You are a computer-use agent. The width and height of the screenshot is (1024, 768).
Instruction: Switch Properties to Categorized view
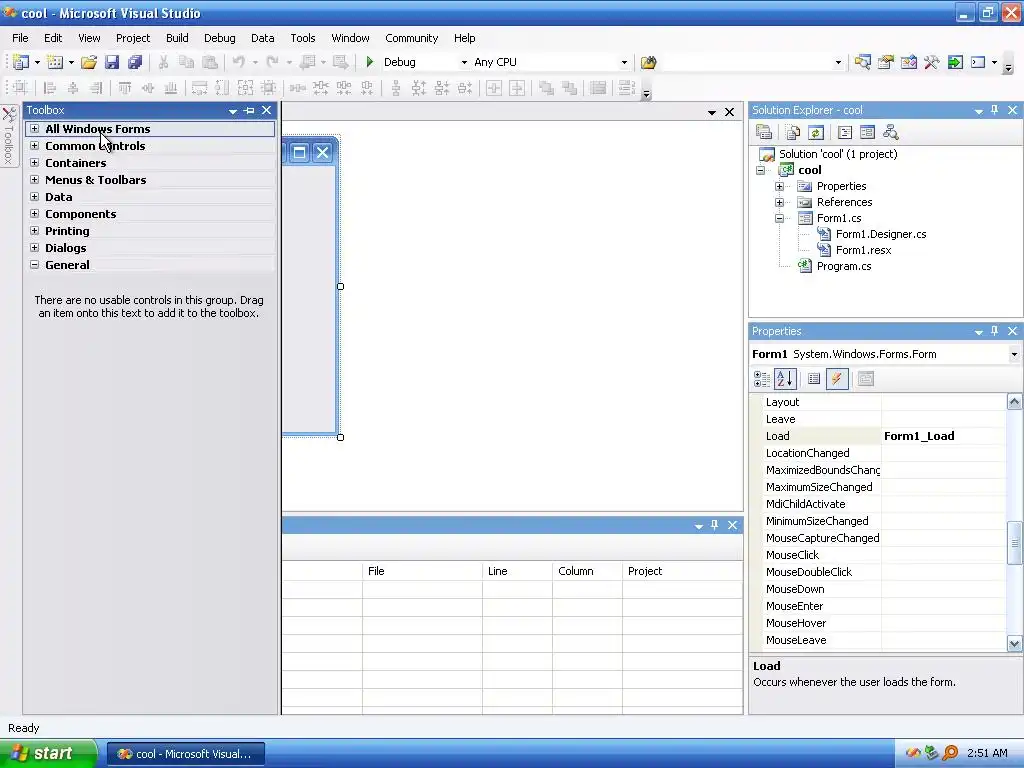(762, 379)
